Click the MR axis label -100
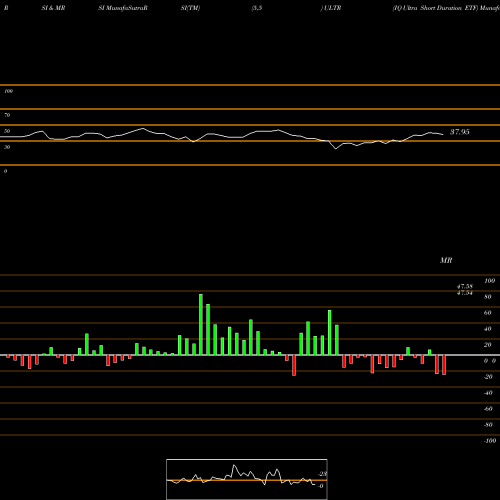The image size is (500, 500). 490,441
